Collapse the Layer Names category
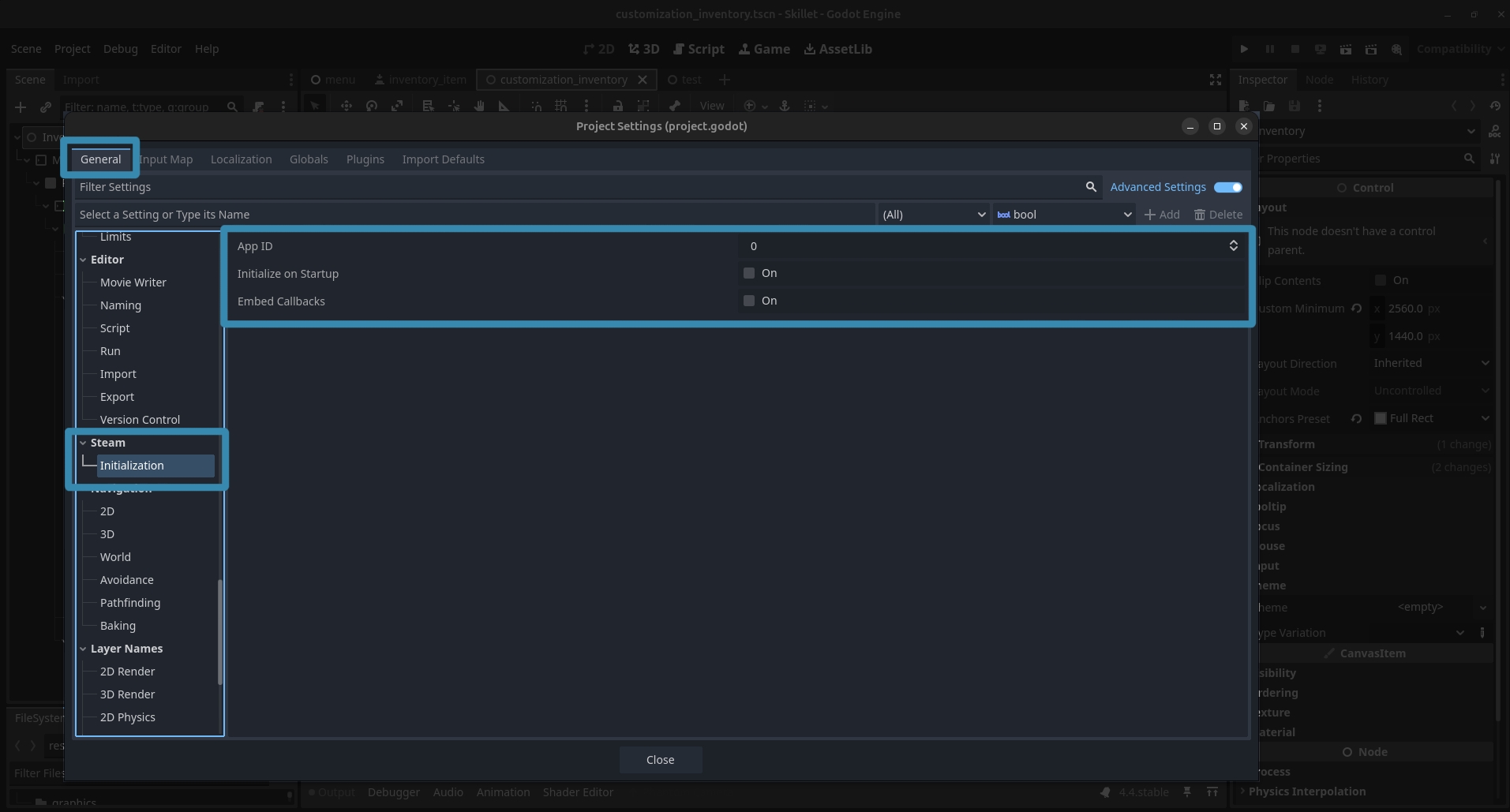The height and width of the screenshot is (812, 1510). click(x=83, y=649)
